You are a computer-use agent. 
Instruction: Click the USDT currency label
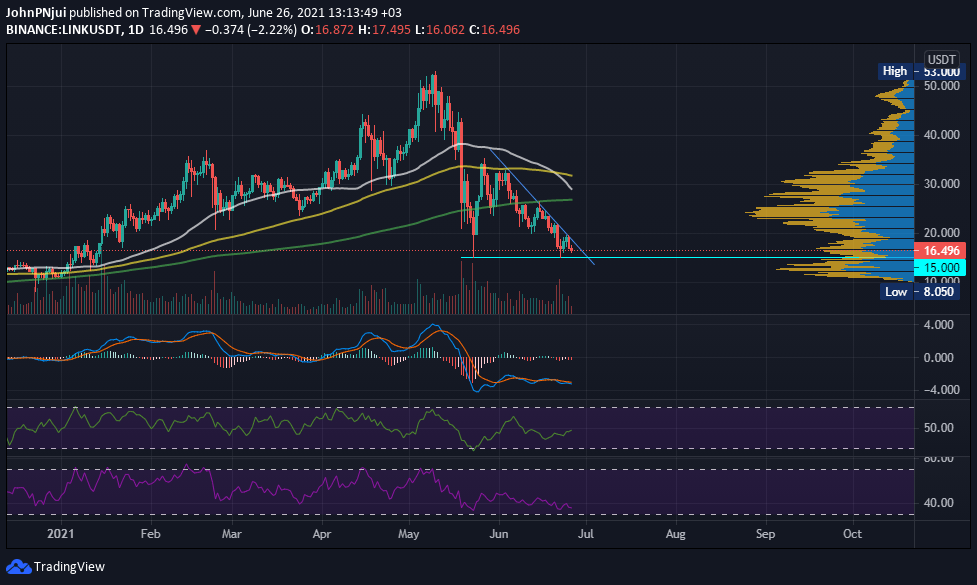tap(941, 58)
